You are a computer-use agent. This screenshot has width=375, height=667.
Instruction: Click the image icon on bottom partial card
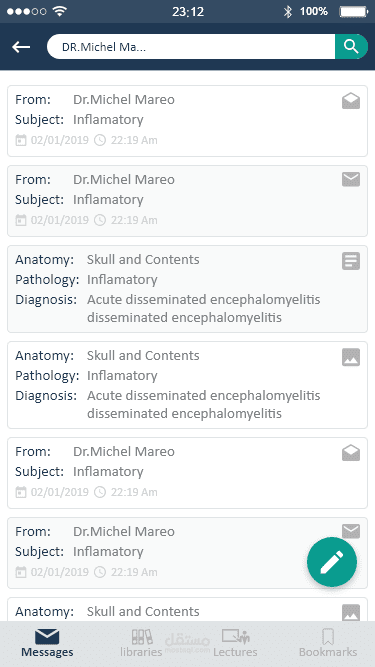[351, 613]
